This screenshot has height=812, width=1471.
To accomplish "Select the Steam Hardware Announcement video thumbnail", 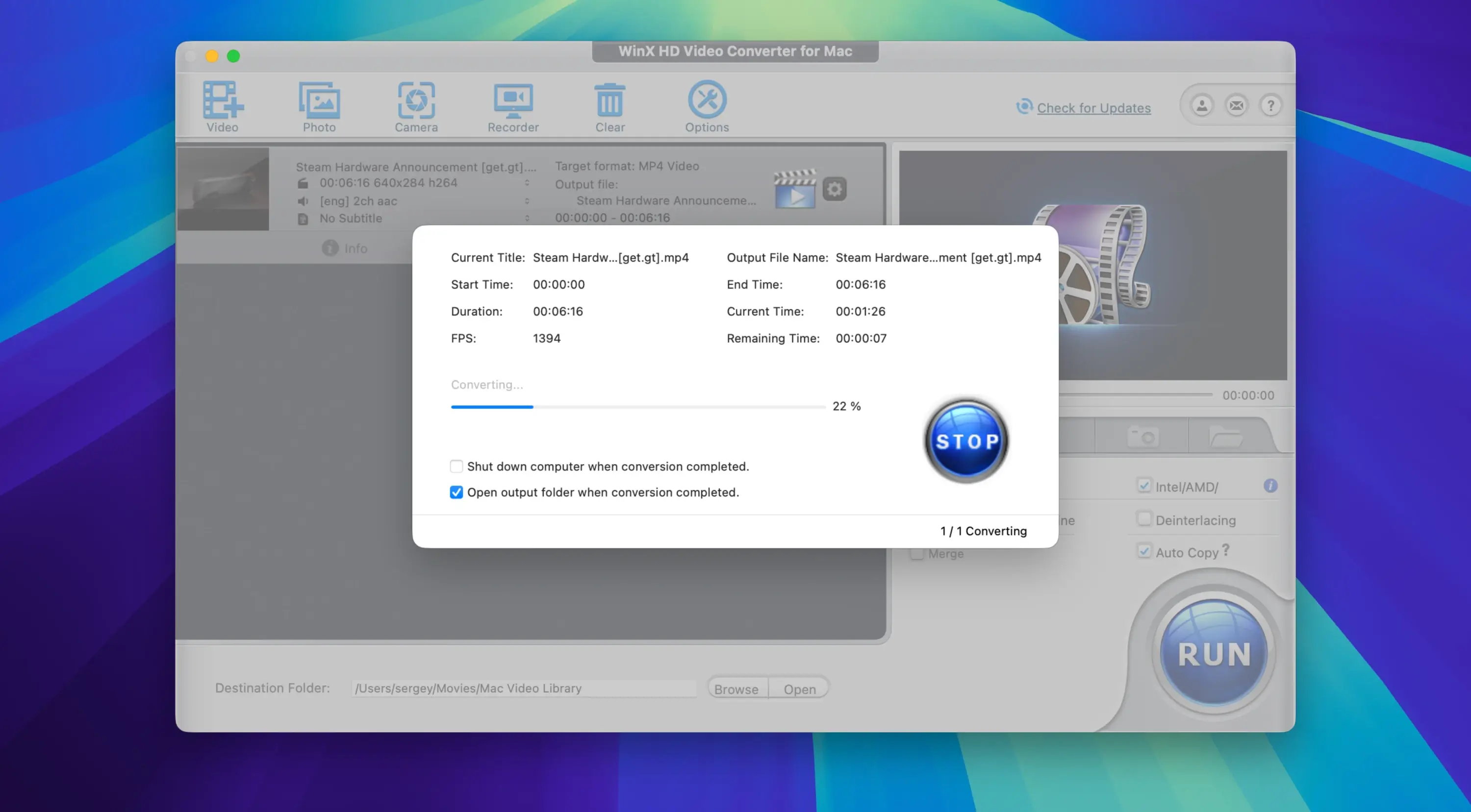I will click(223, 190).
